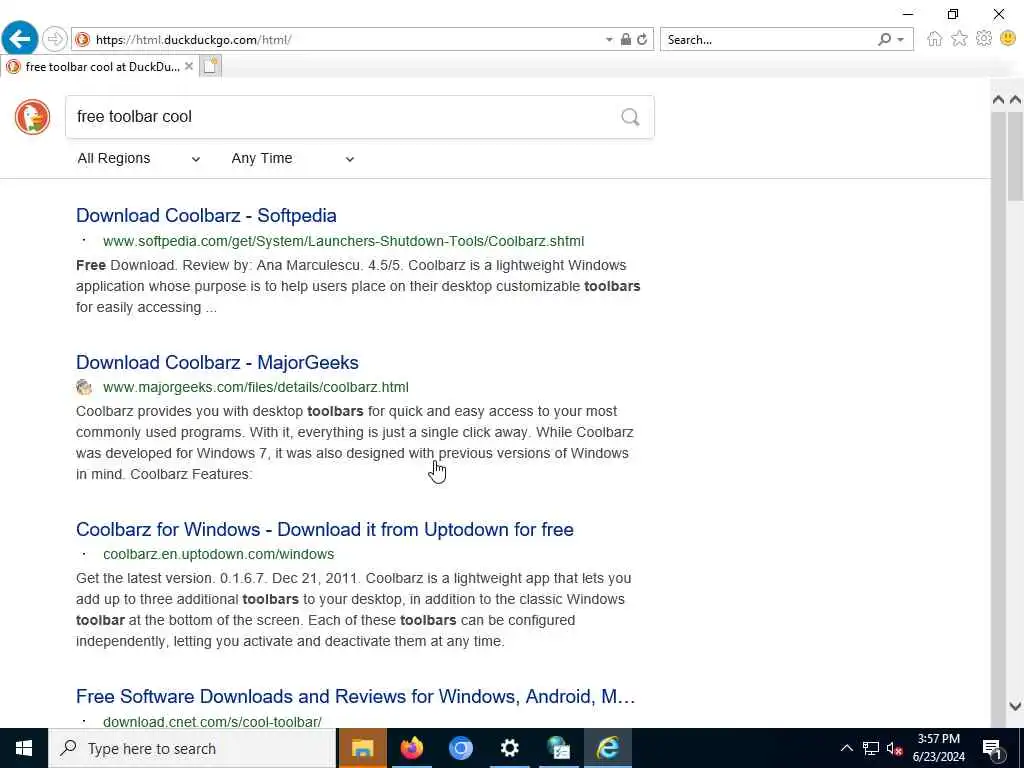Click the grayed Forward arrow button

click(x=55, y=39)
